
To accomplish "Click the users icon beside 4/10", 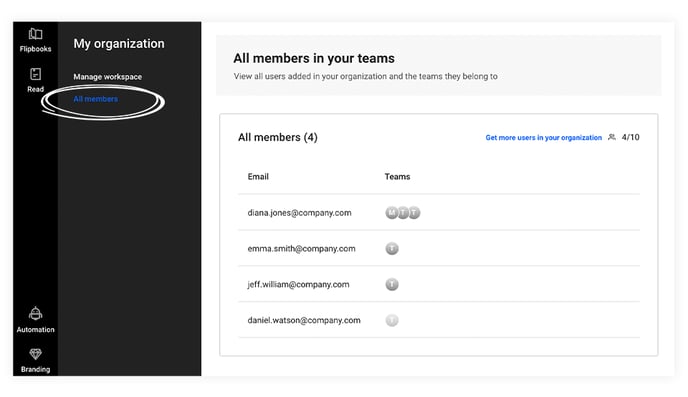I will (x=612, y=137).
